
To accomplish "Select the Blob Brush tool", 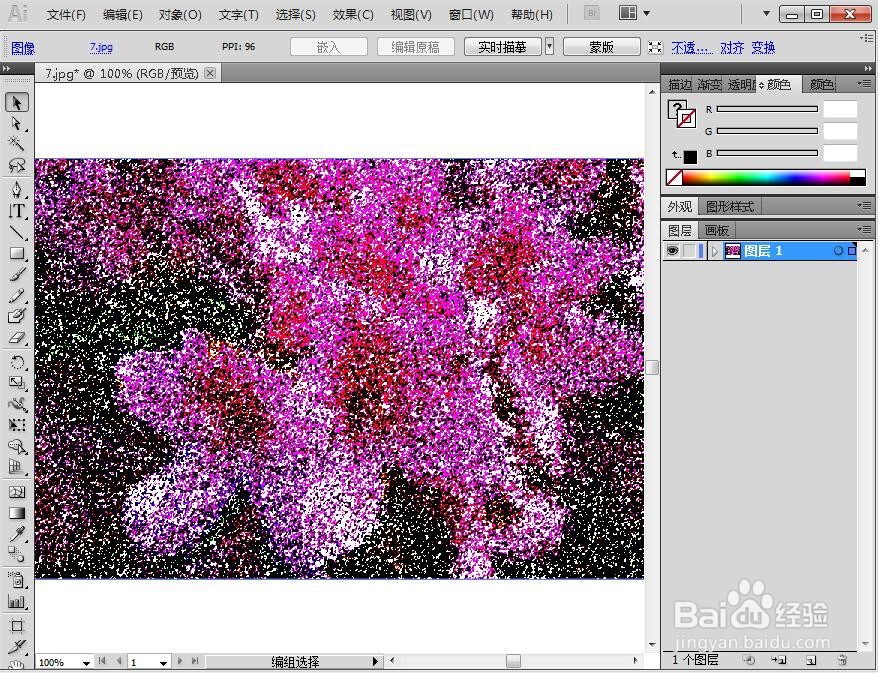I will click(x=17, y=316).
